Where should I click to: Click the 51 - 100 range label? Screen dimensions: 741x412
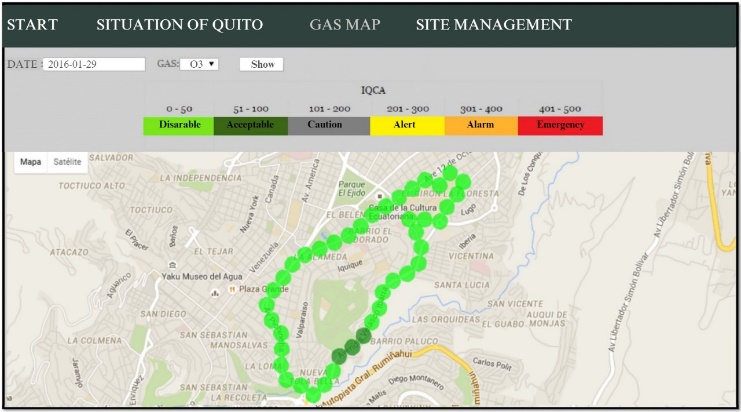251,109
